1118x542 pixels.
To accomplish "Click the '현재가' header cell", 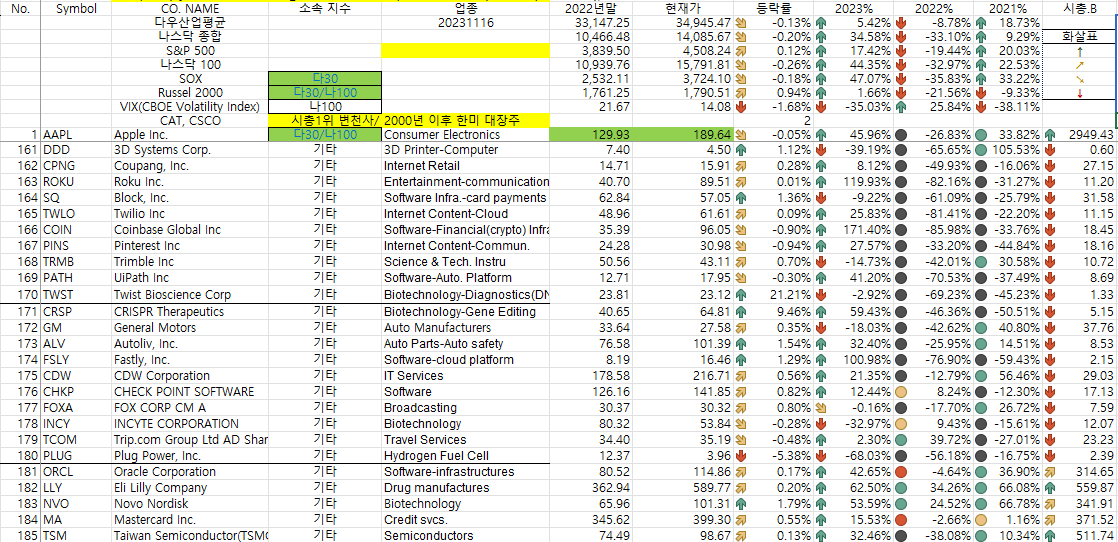I will 683,9.
